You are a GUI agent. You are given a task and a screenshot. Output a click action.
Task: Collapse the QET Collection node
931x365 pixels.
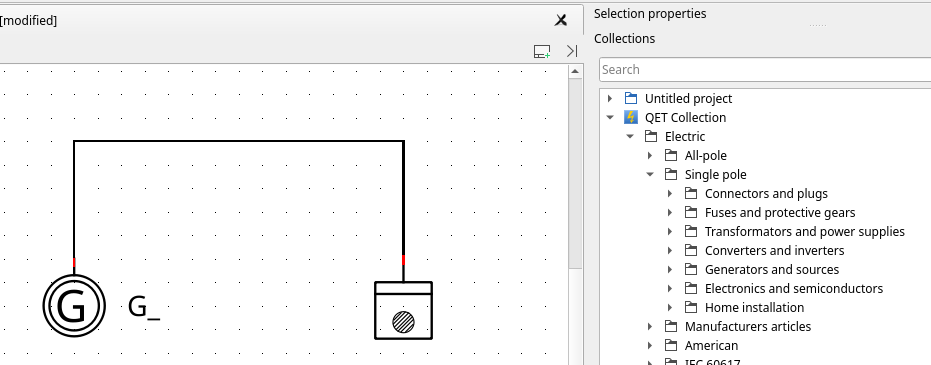pos(610,118)
